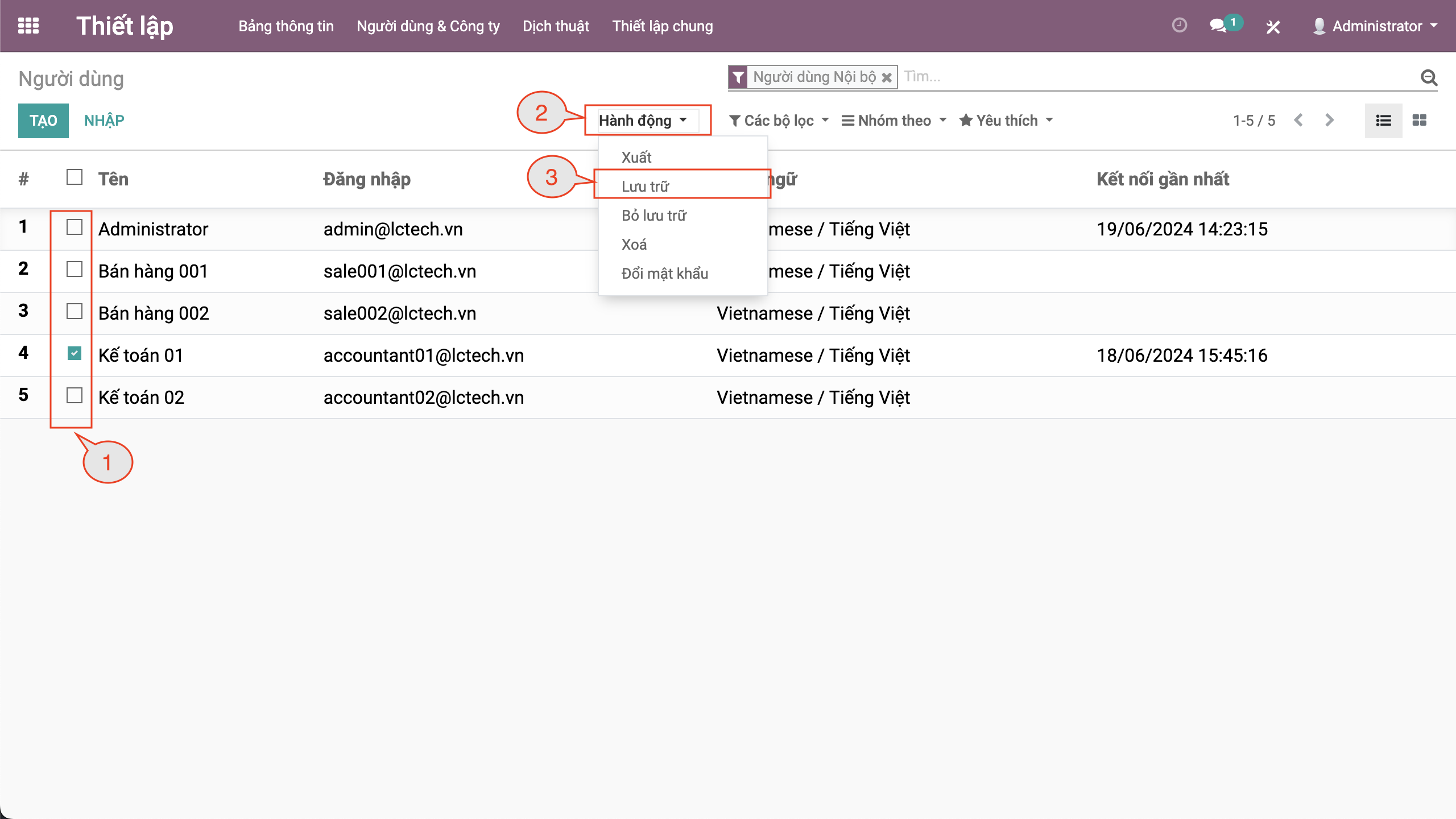
Task: Click the debug tools wrench icon
Action: coord(1273,27)
